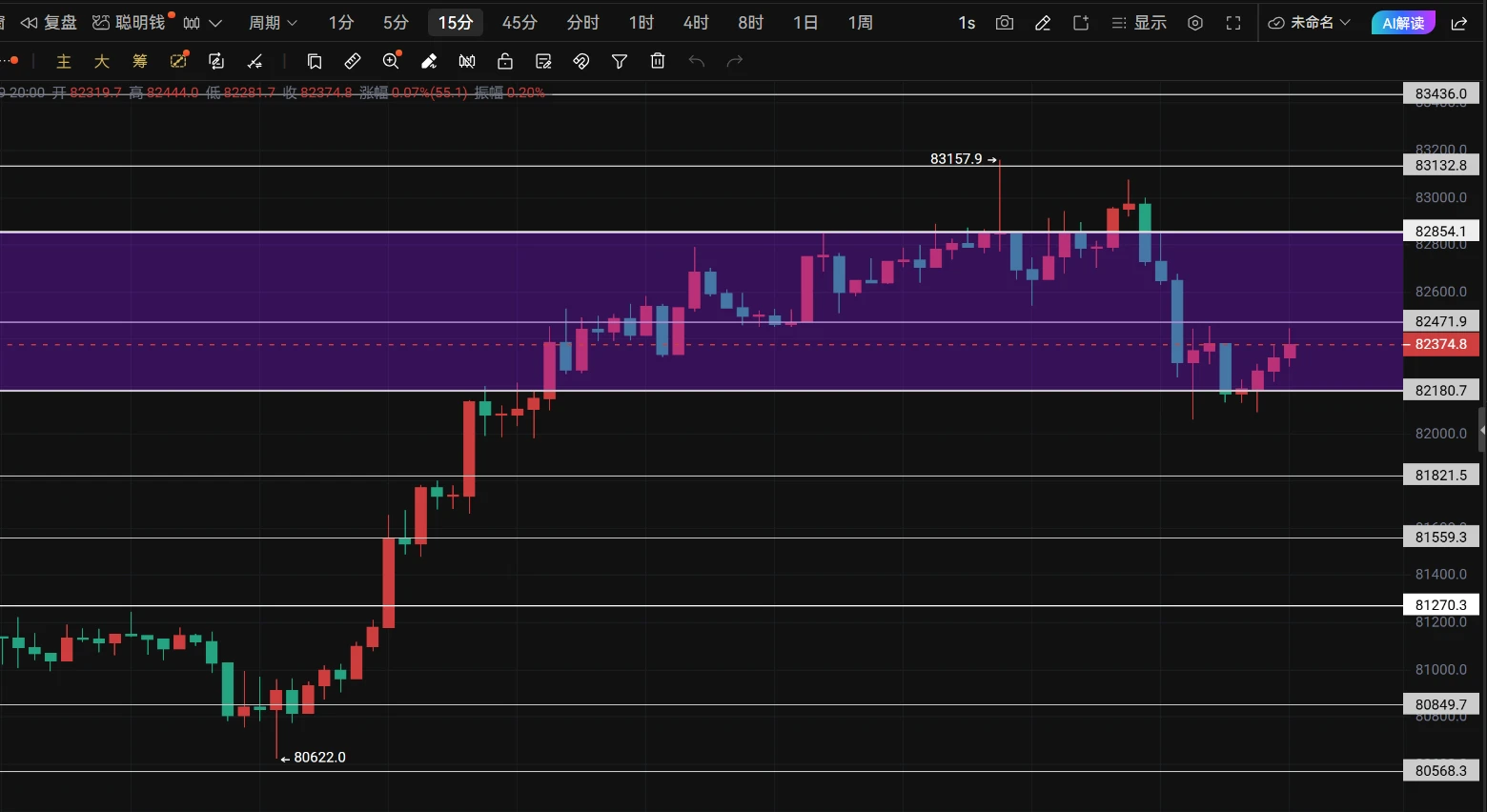The image size is (1487, 812).
Task: Click the add-panel icon beside the pencil
Action: [1081, 23]
